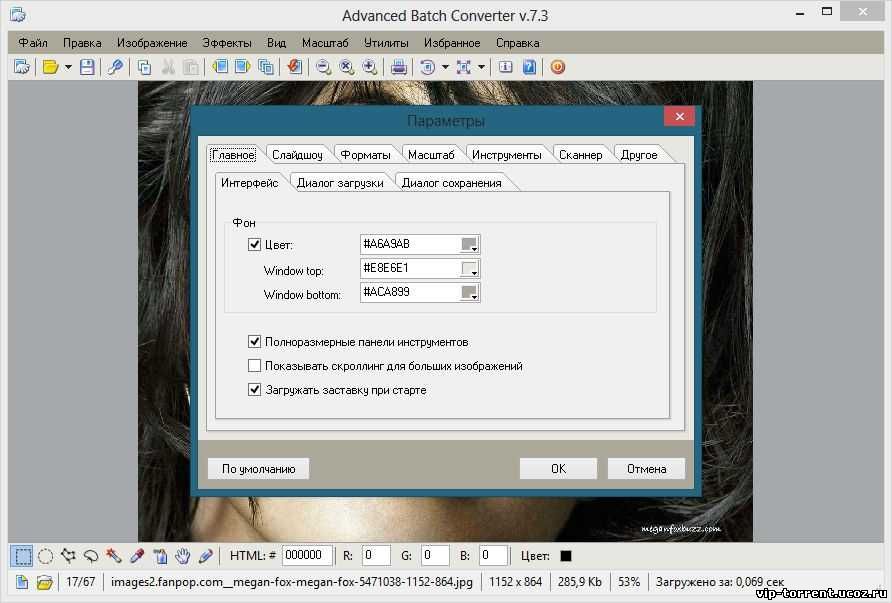Screen dimensions: 892x603
Task: Open the Эффекты menu
Action: (x=227, y=43)
